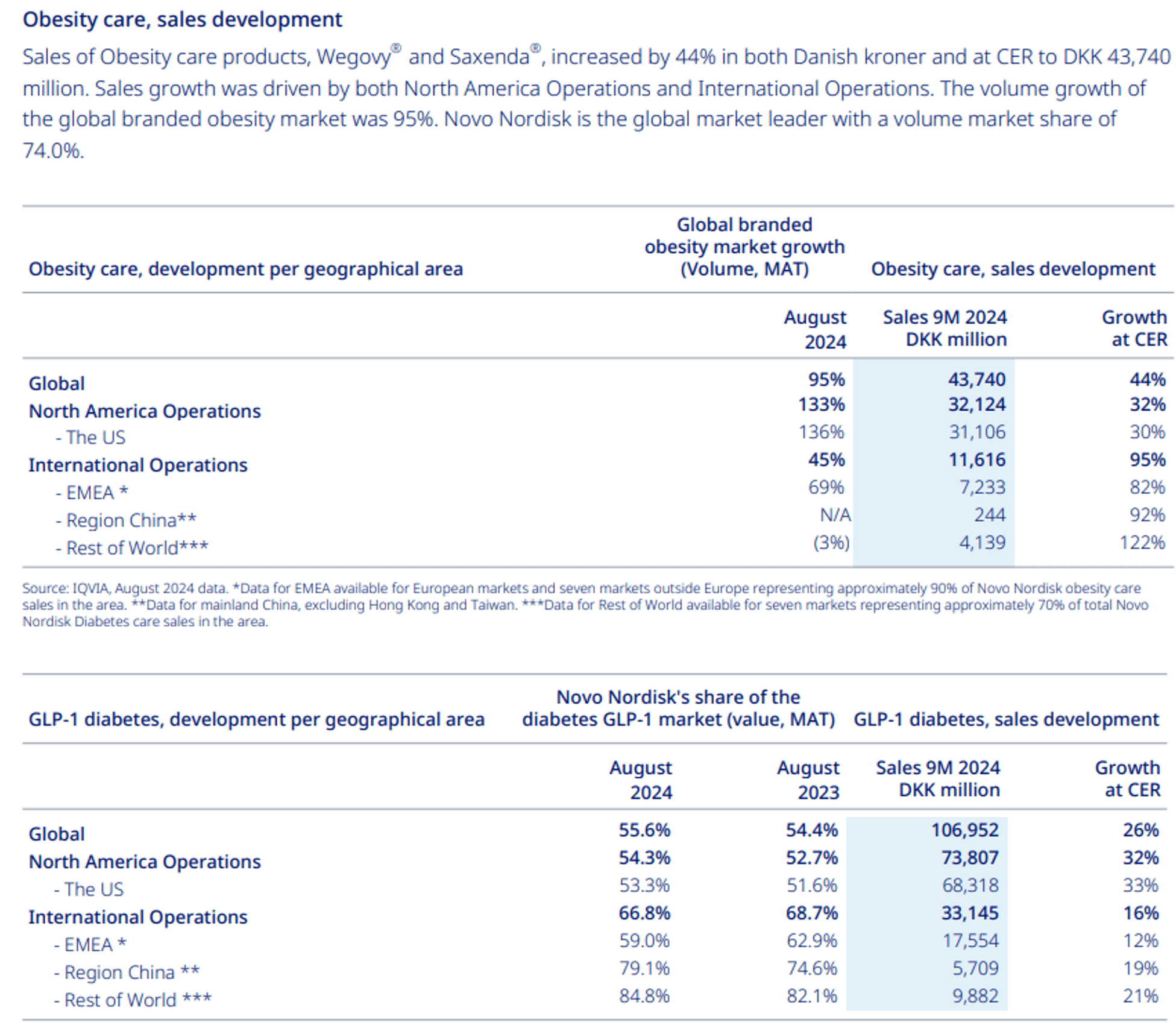Viewport: 1176px width, 1028px height.
Task: Click the 54.4% global August 2023 share
Action: (x=811, y=830)
